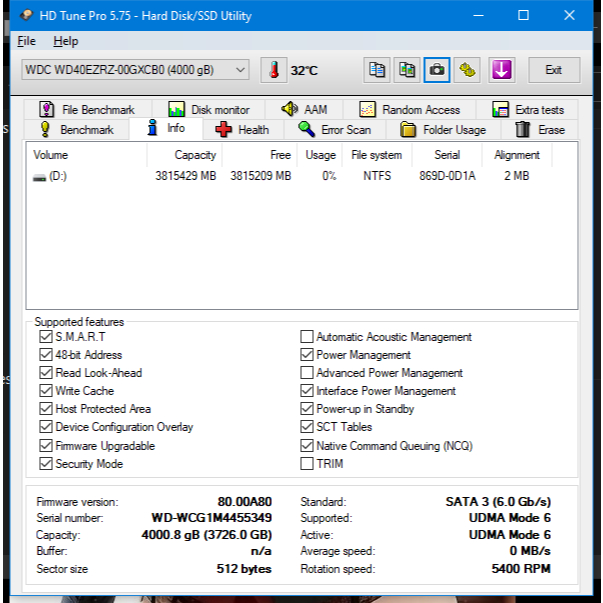This screenshot has height=603, width=603.
Task: Toggle the TRIM checkbox
Action: [307, 464]
